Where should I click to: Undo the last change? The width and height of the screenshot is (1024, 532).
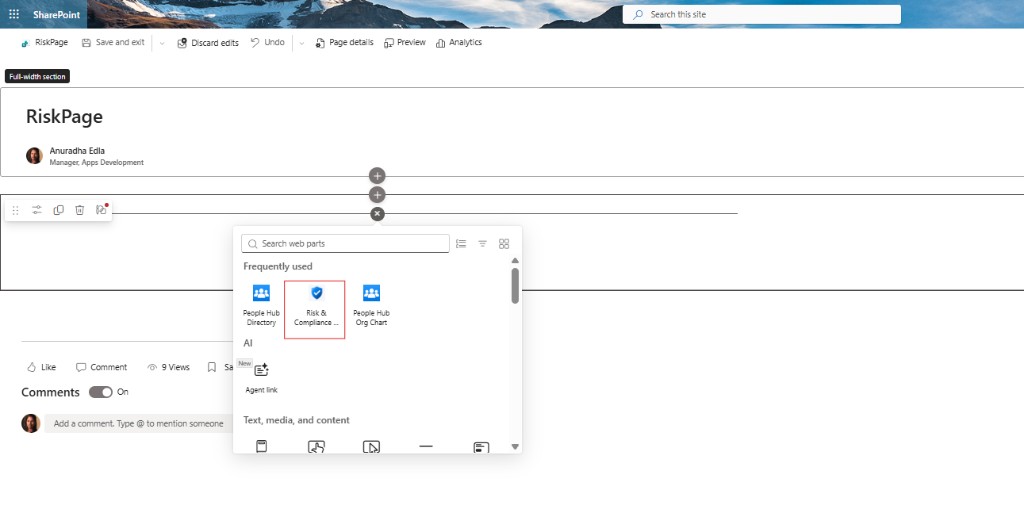[x=268, y=42]
